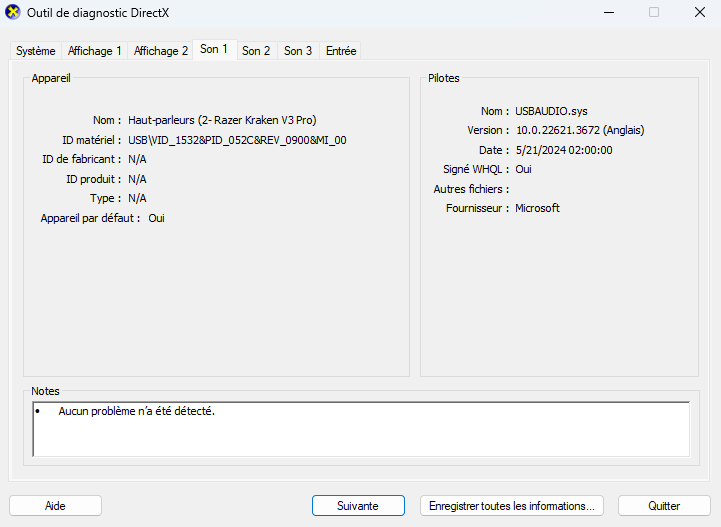
Task: Go to the Son 2 tab
Action: [x=256, y=51]
